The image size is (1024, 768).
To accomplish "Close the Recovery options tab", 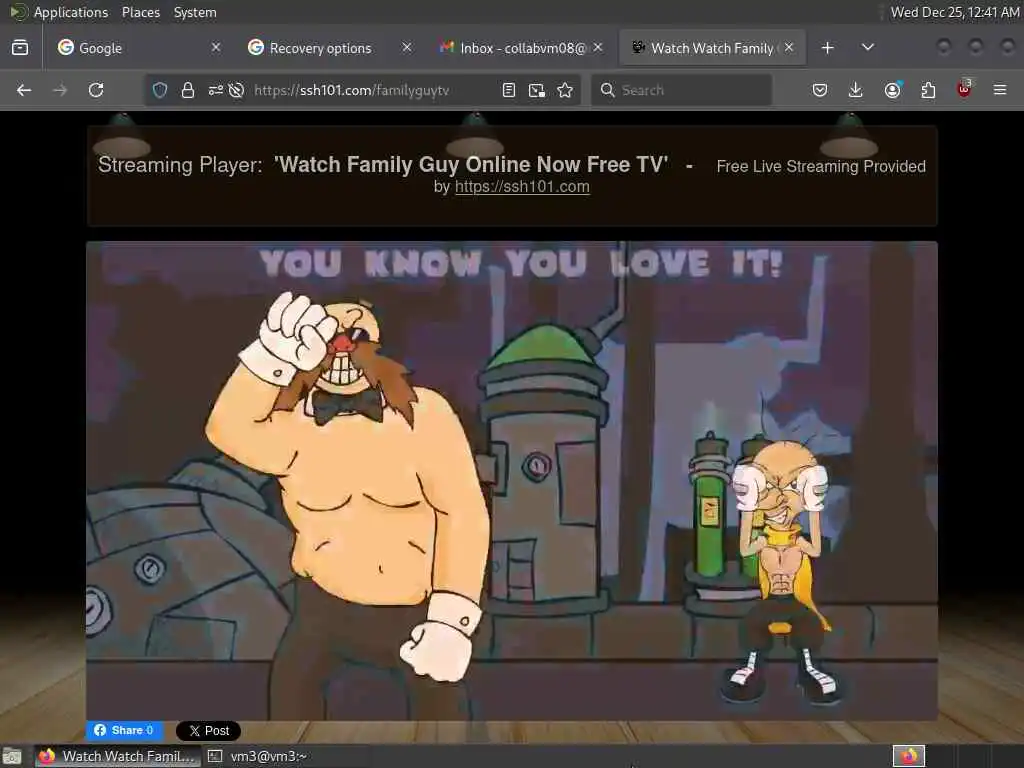I will (x=407, y=48).
